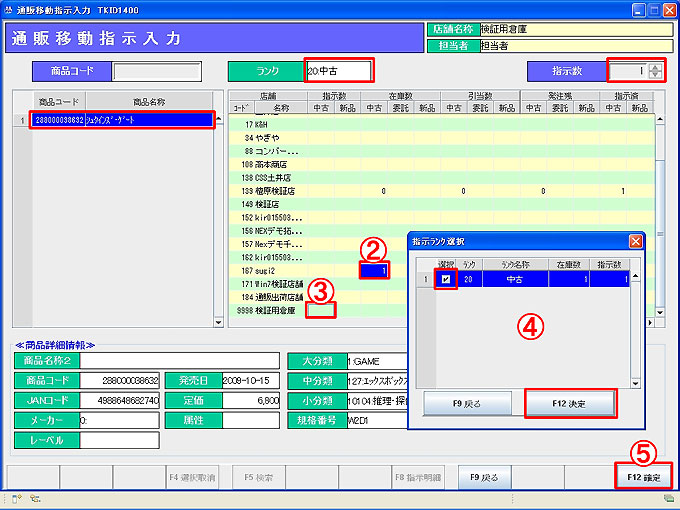This screenshot has height=510, width=680.
Task: Select store row 108 高本商店
Action: coord(441,164)
